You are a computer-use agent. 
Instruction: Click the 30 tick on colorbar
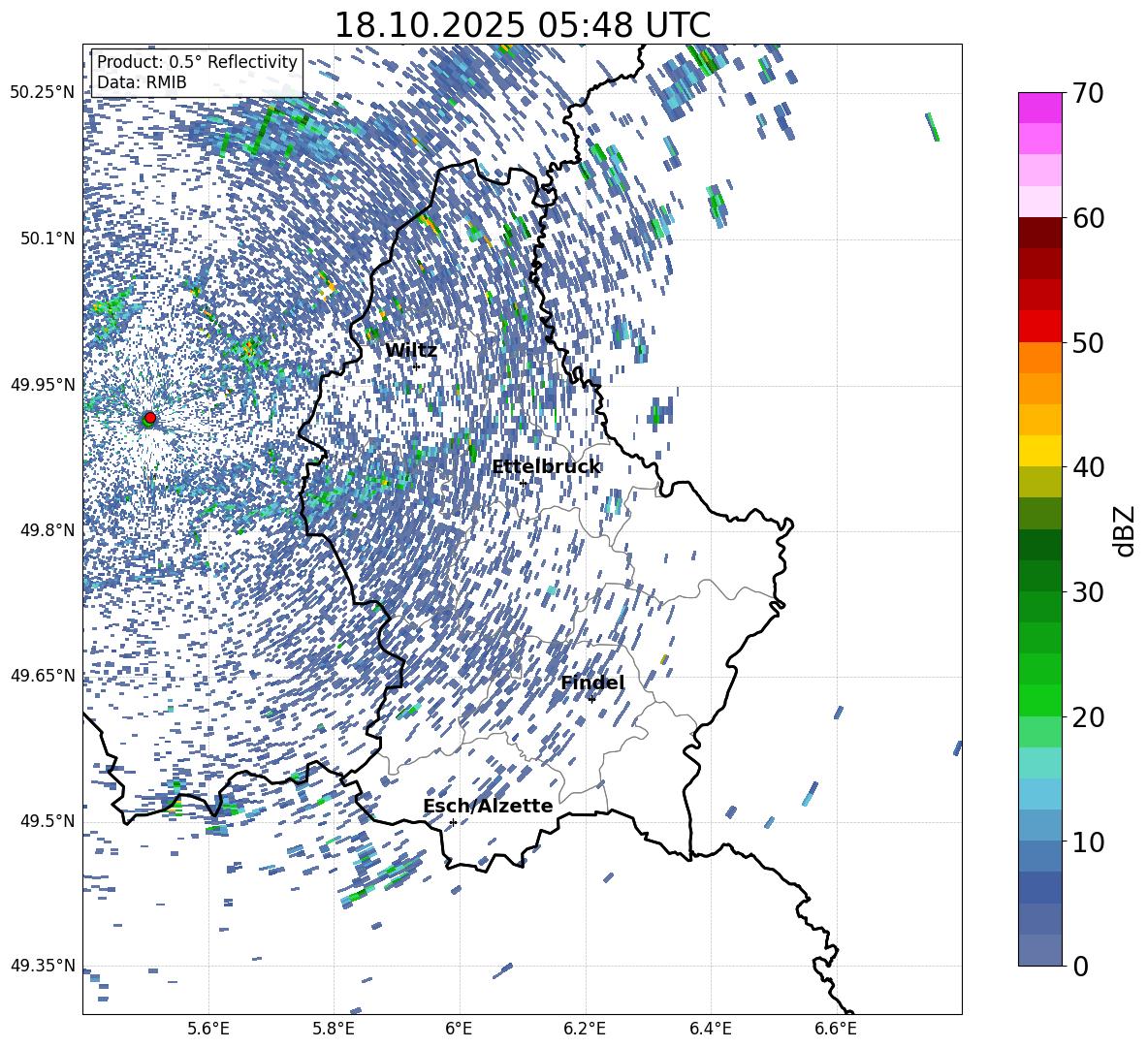click(x=1088, y=592)
